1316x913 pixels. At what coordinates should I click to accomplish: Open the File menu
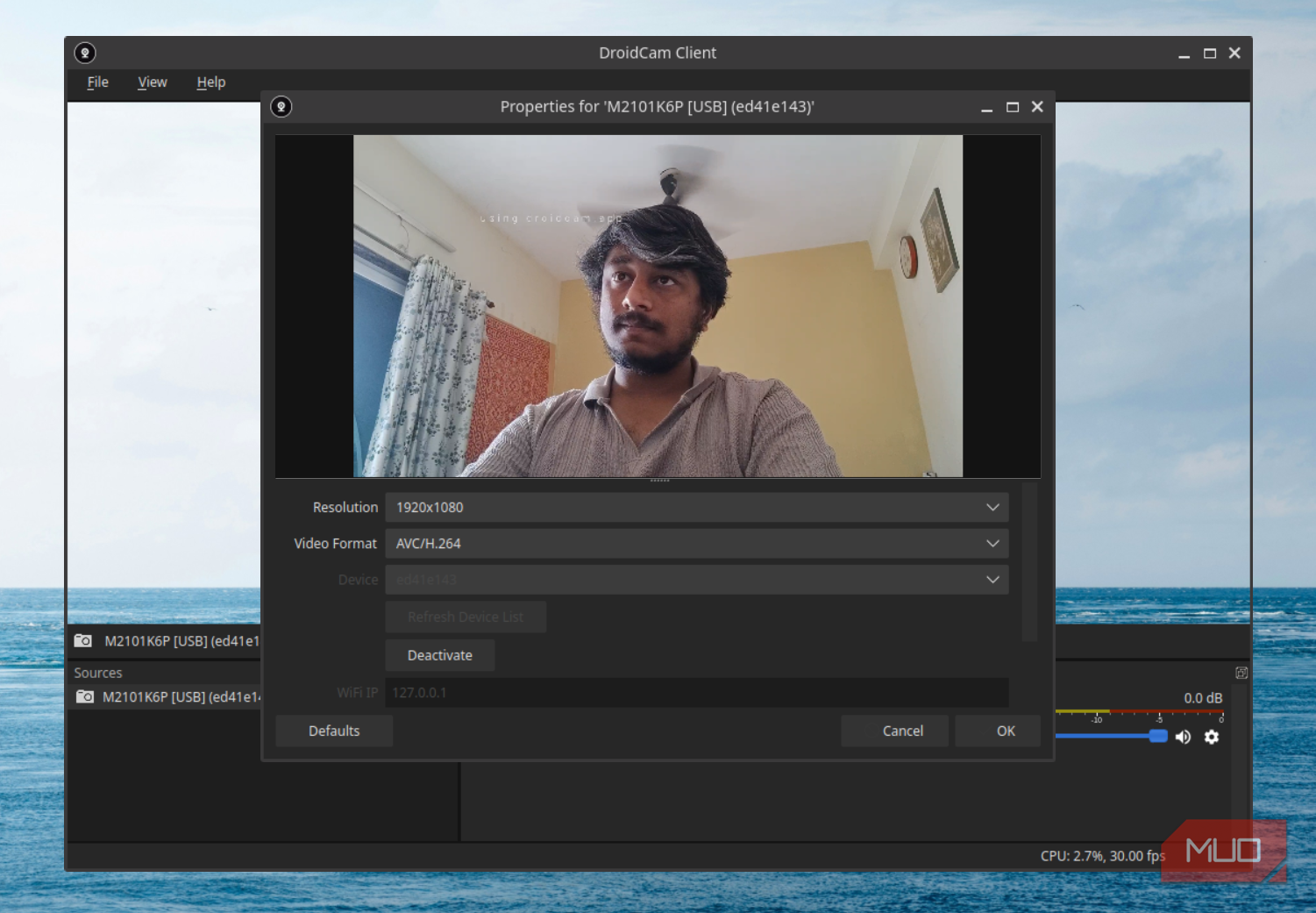(x=97, y=82)
